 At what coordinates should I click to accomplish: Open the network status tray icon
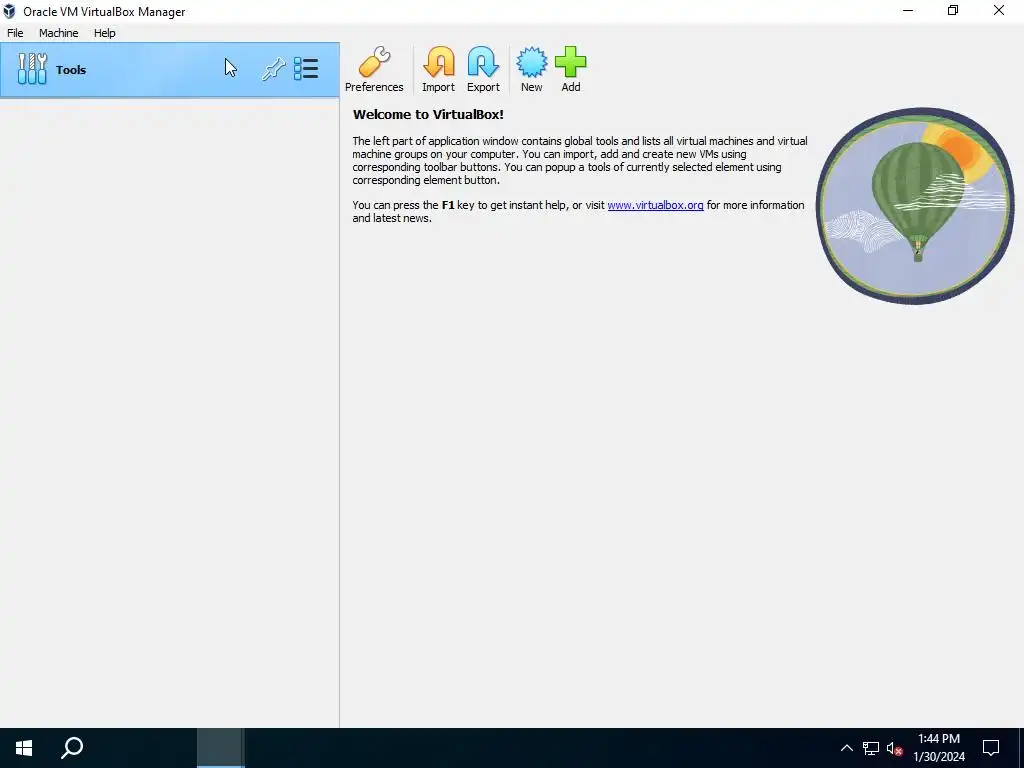click(871, 748)
